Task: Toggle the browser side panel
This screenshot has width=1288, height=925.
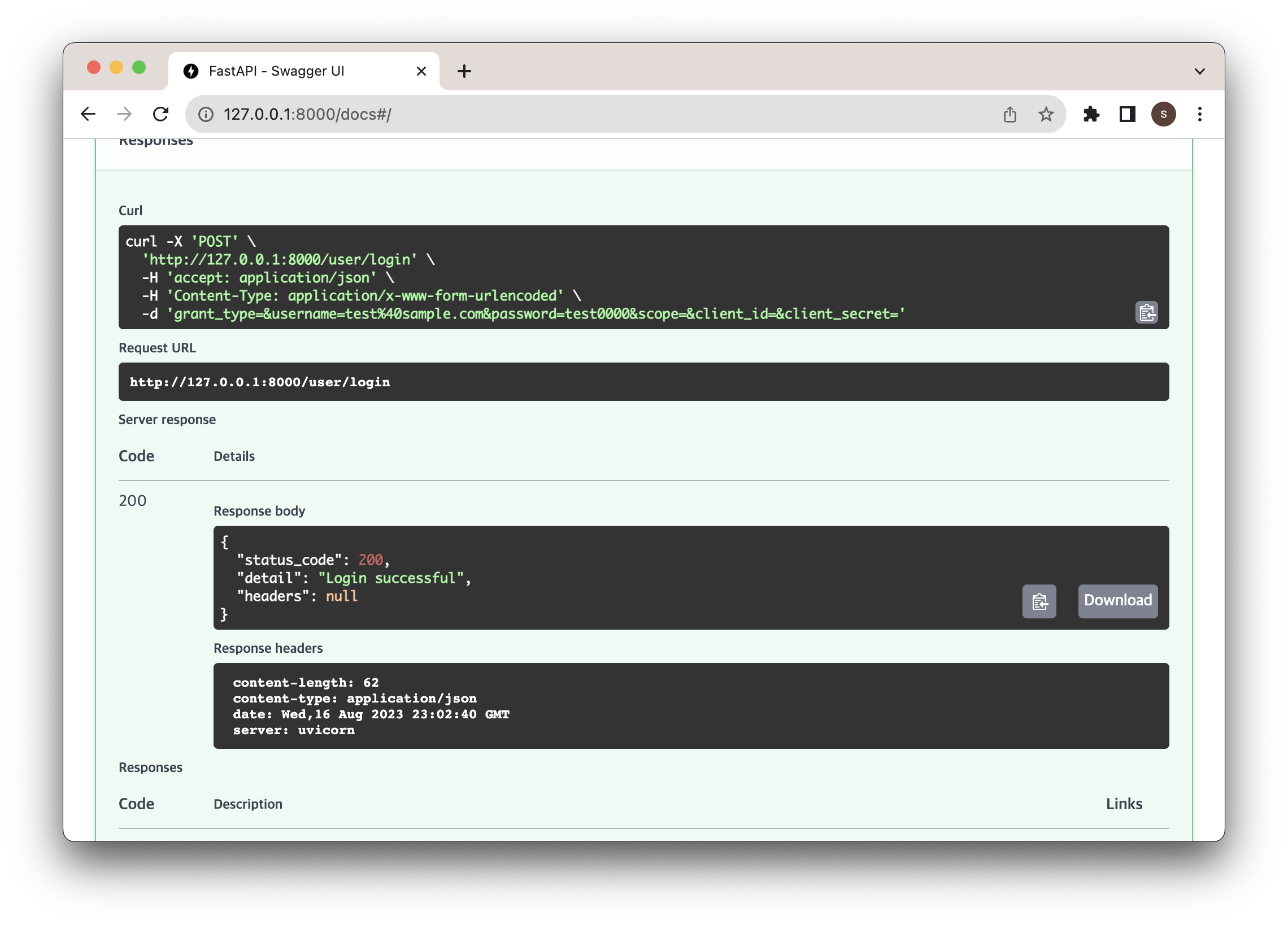Action: pyautogui.click(x=1126, y=114)
